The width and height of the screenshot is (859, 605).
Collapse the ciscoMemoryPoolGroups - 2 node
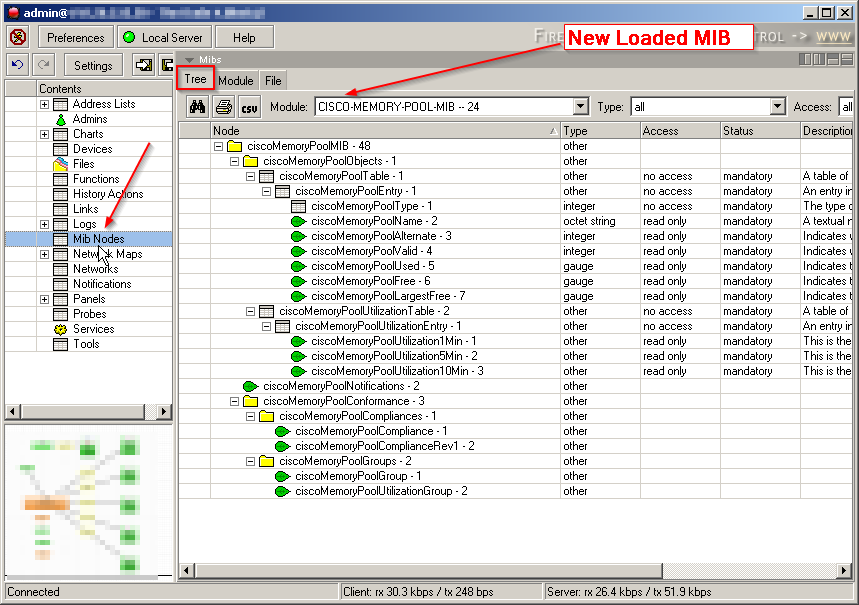(250, 461)
